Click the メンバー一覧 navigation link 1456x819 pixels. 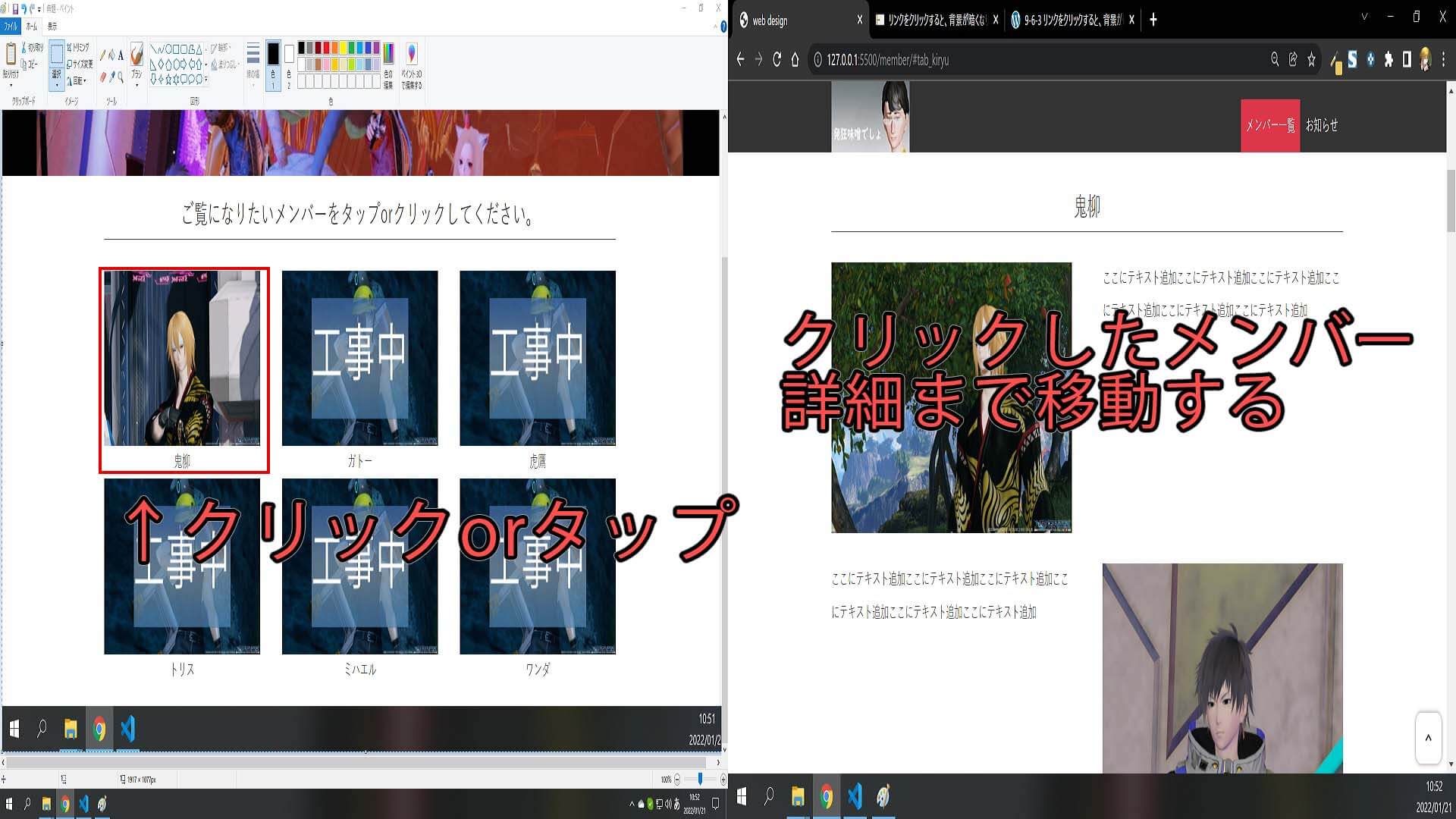[1270, 126]
